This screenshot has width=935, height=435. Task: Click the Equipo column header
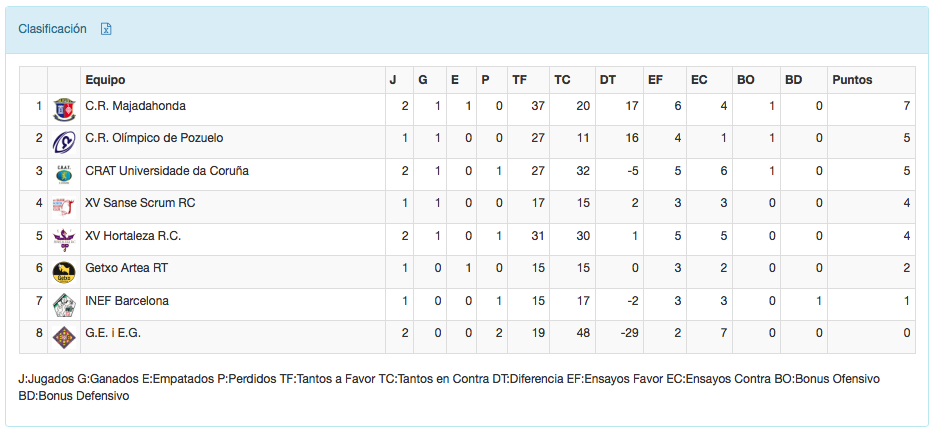tap(105, 80)
